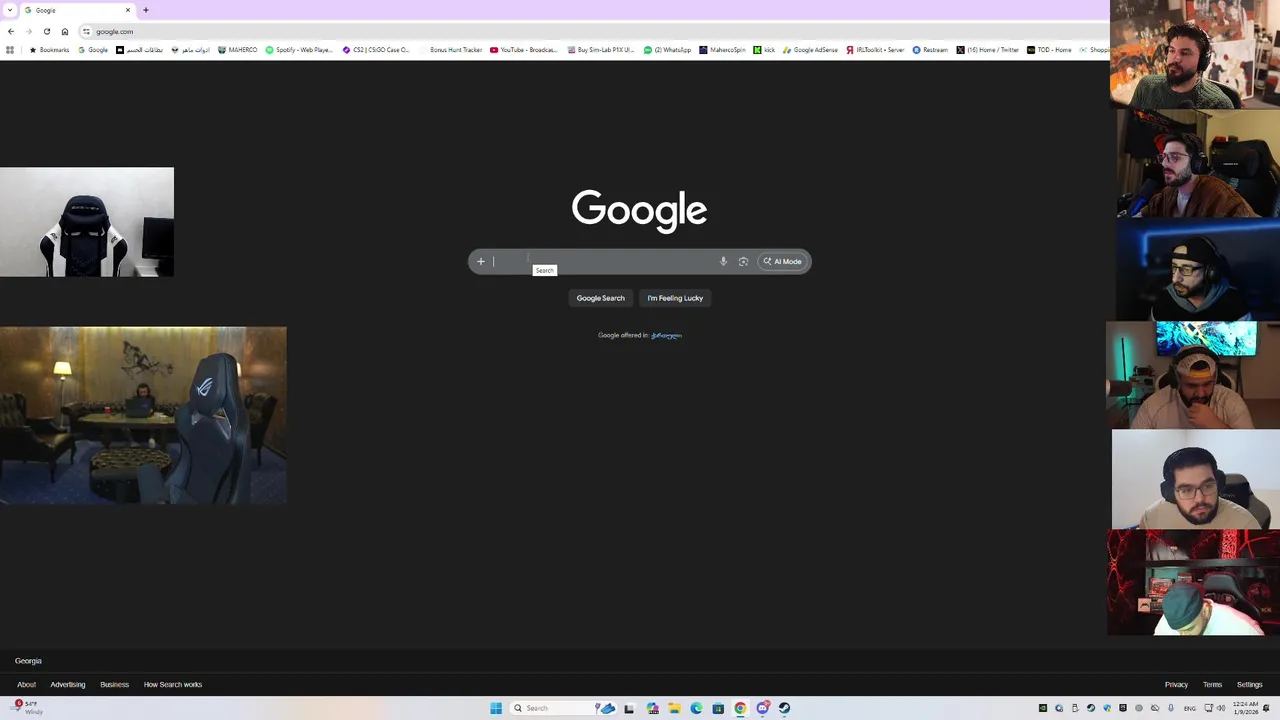
Task: Open the Buy Sim-Lab P1X bookmark
Action: point(601,50)
